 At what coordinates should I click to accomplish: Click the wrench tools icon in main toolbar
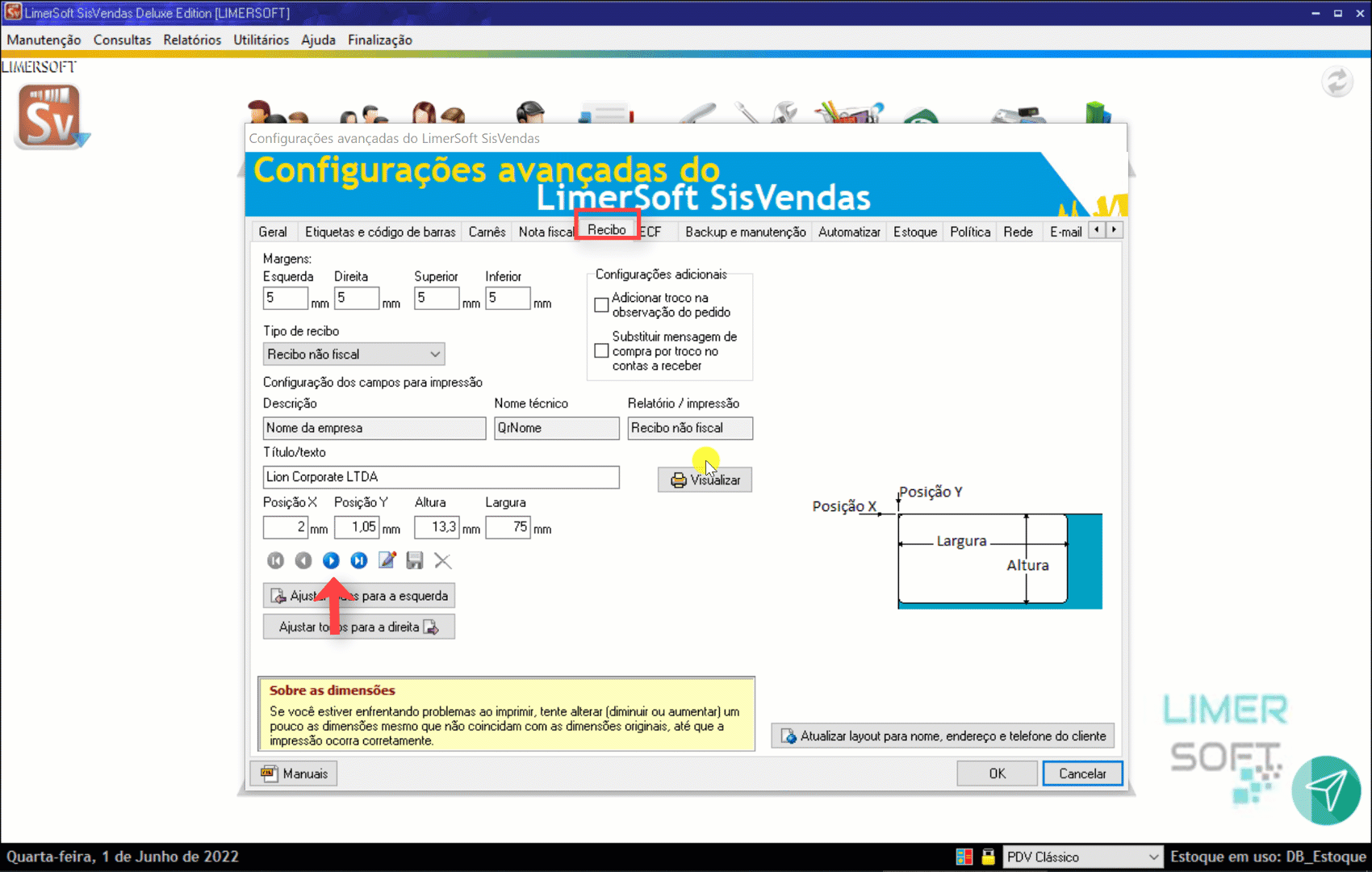tap(767, 111)
